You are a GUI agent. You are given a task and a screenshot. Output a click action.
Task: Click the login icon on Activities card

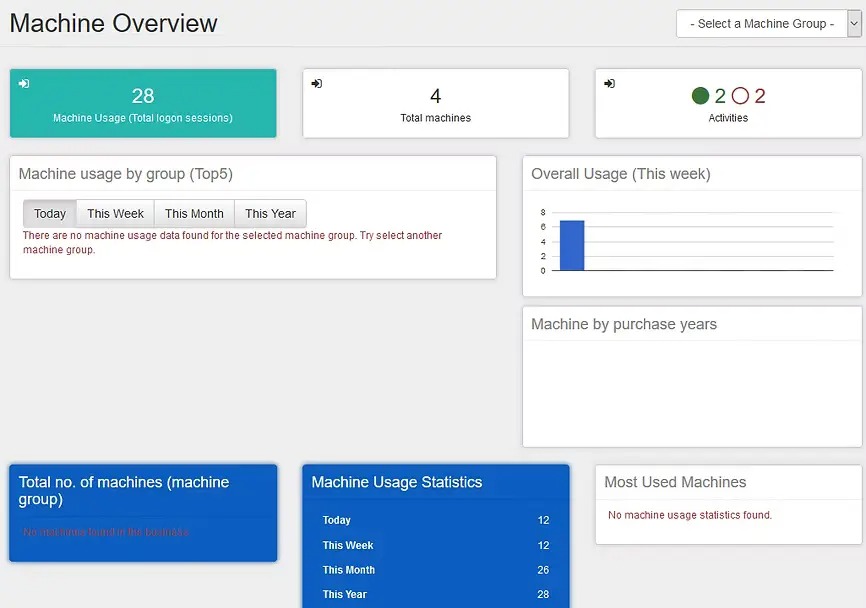click(609, 84)
